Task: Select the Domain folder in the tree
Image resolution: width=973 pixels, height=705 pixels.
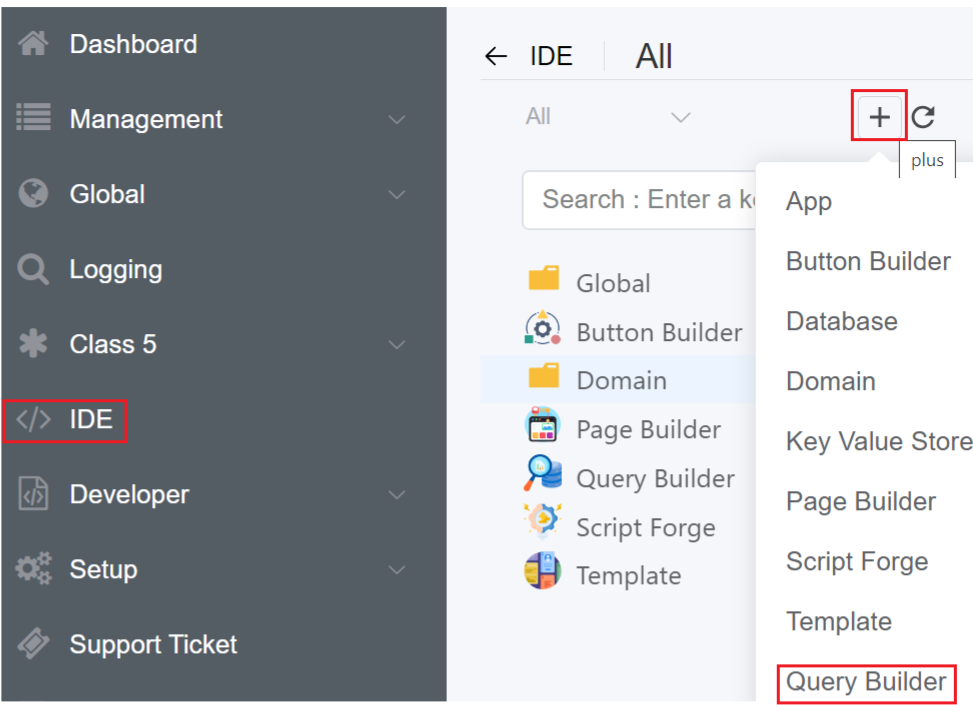Action: click(x=620, y=380)
